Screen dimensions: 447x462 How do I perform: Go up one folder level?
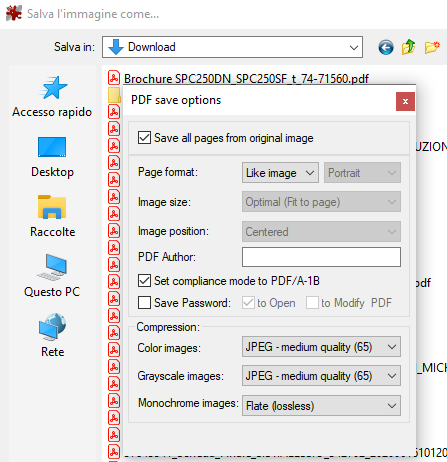click(408, 47)
